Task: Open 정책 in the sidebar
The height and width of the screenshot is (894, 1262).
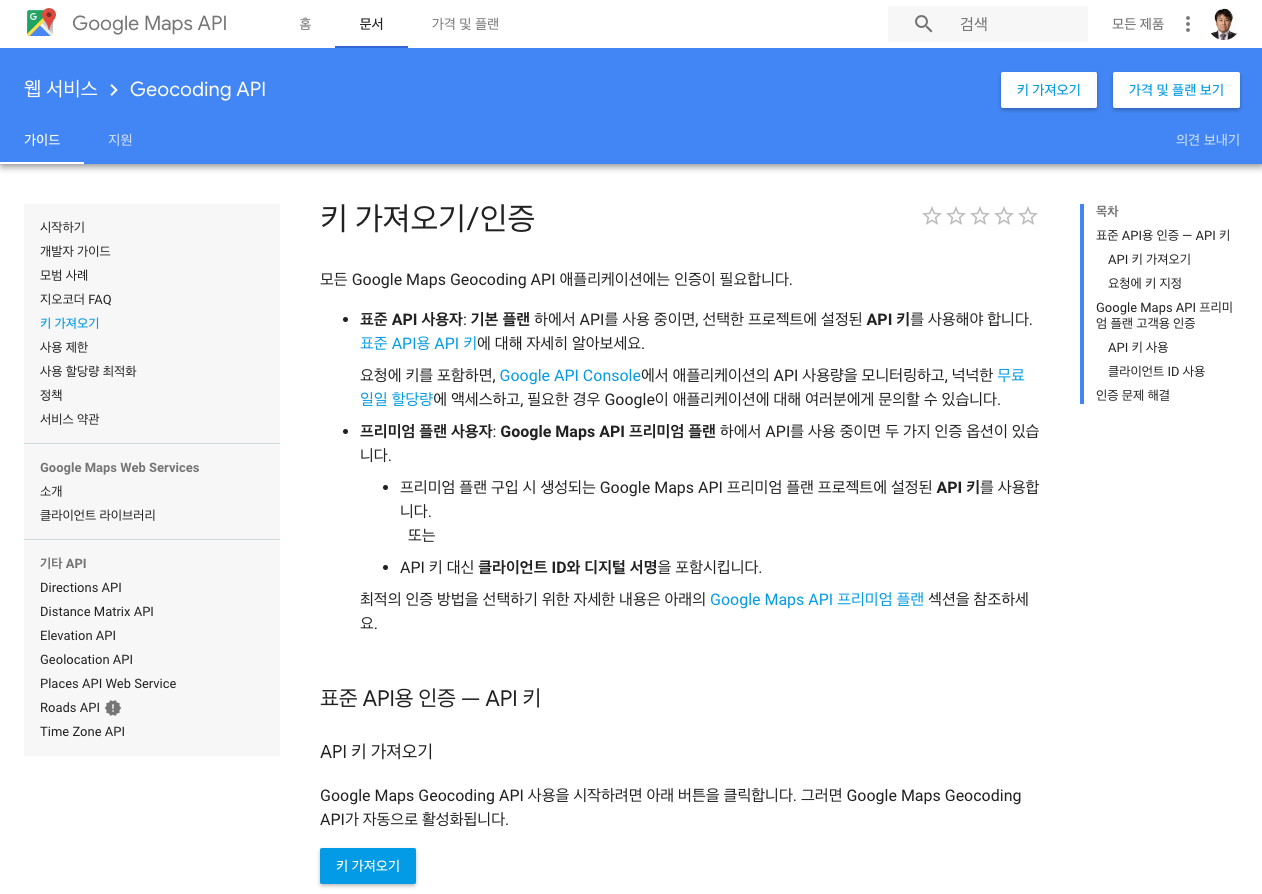Action: [x=51, y=396]
